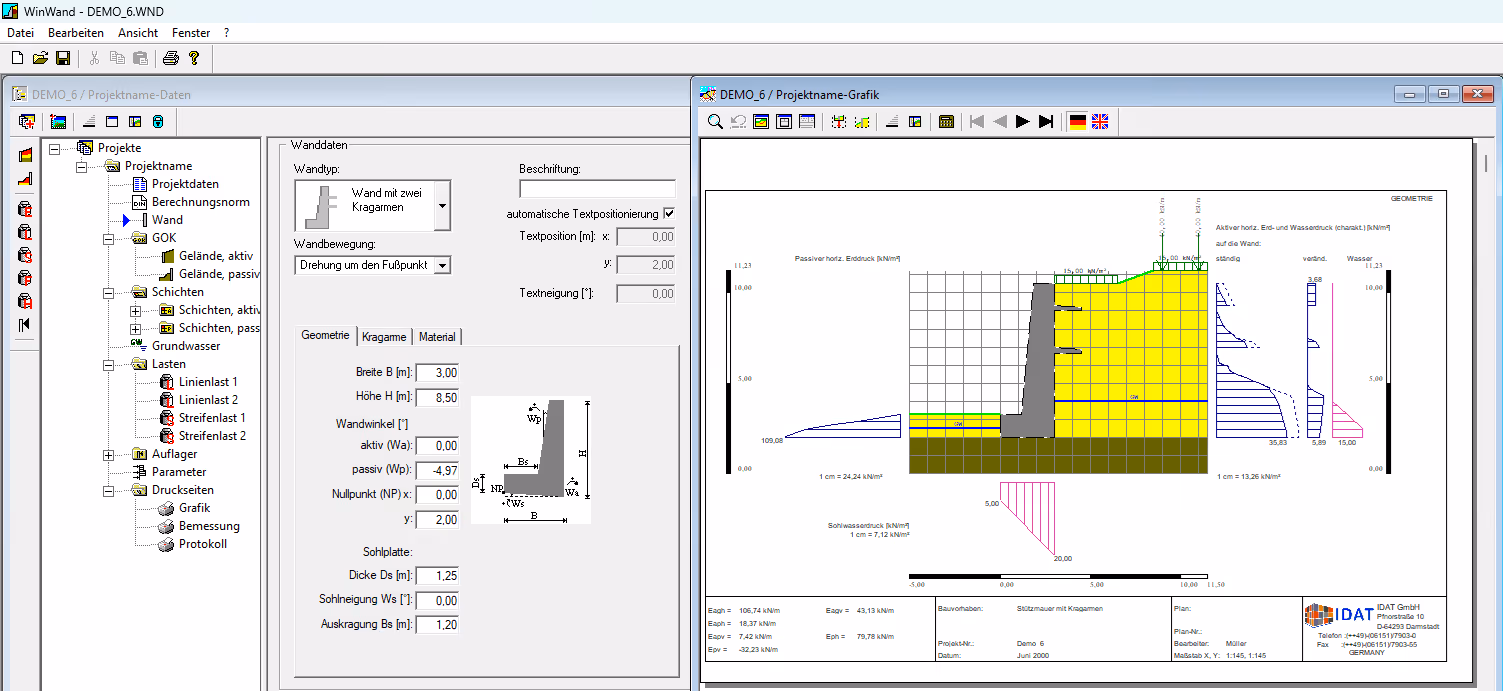Select the German flag language icon
This screenshot has width=1503, height=691.
(x=1077, y=122)
